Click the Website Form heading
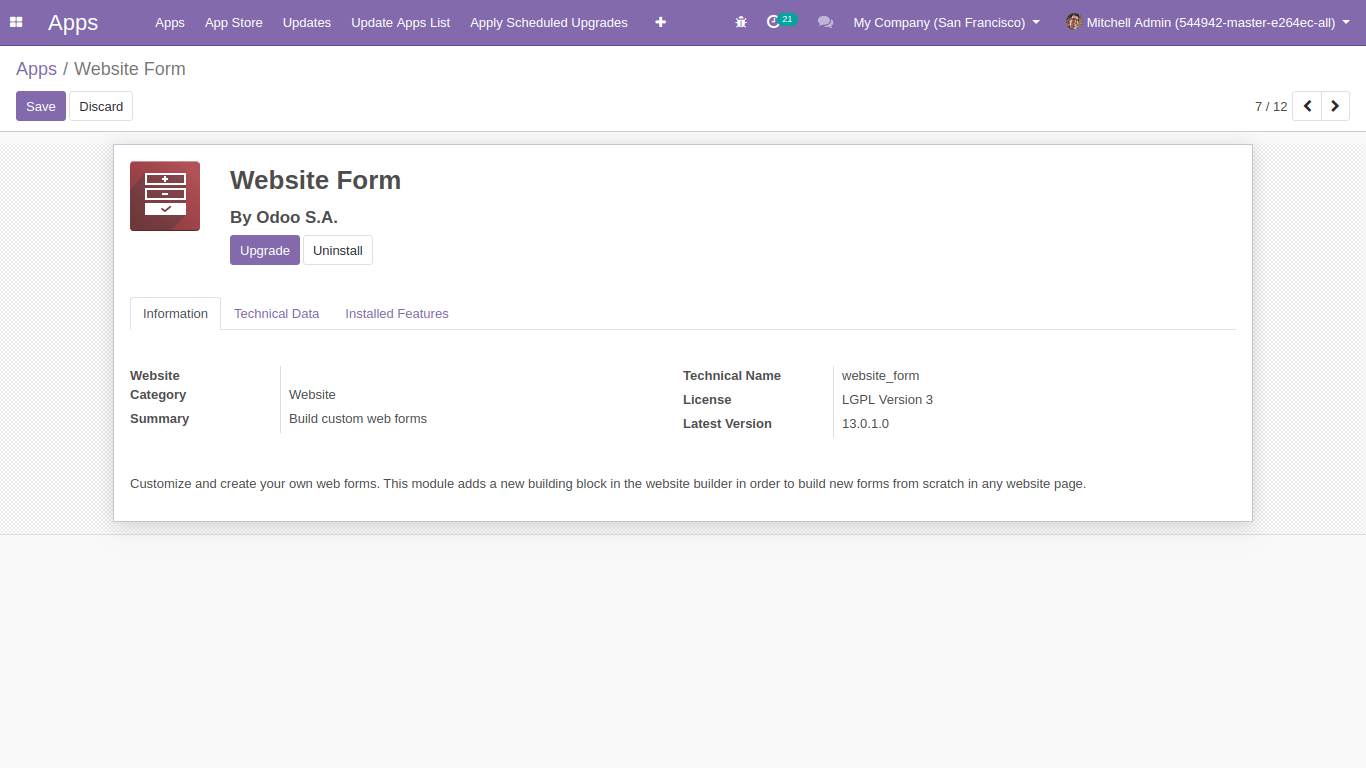Image resolution: width=1366 pixels, height=768 pixels. [x=315, y=180]
